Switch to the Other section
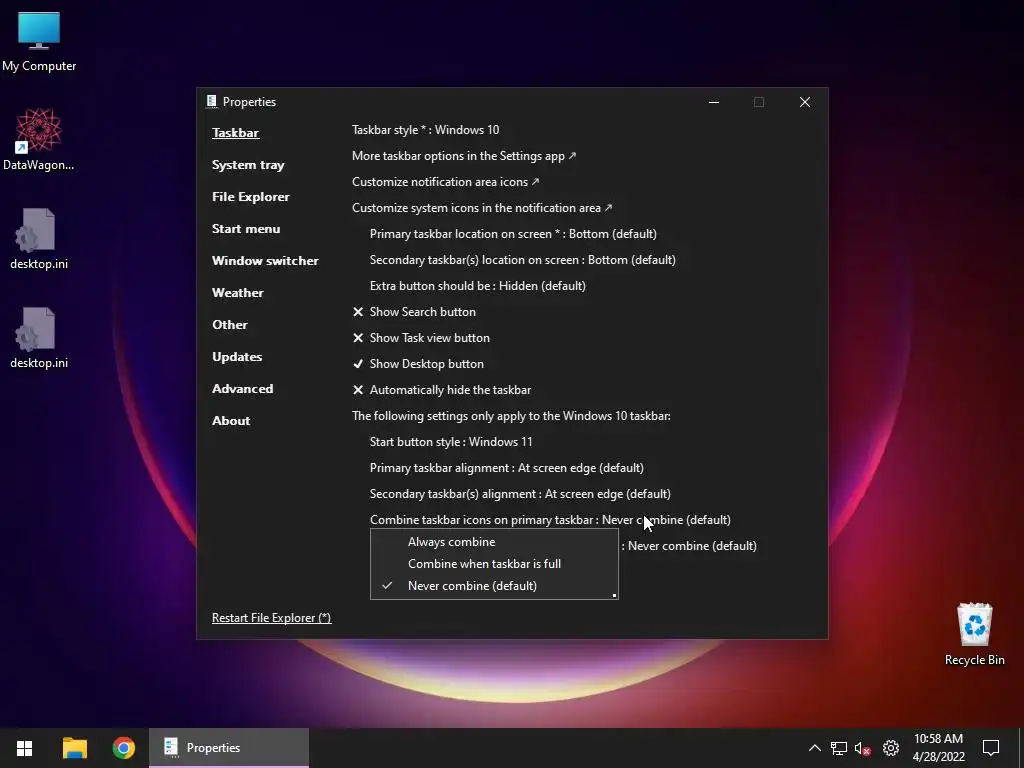1024x768 pixels. [230, 325]
